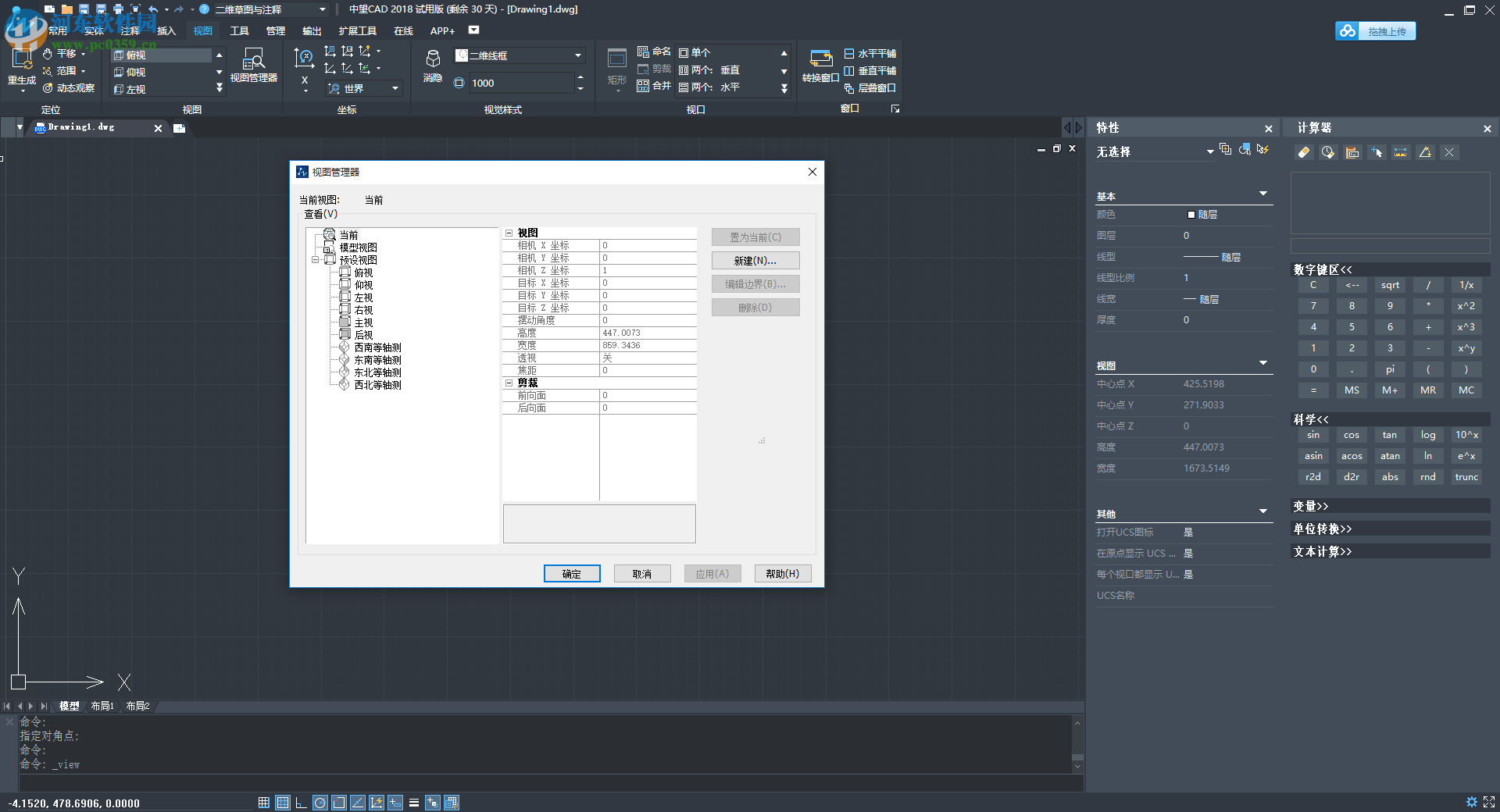
Task: Click the calculator clear eraser icon
Action: point(1304,152)
